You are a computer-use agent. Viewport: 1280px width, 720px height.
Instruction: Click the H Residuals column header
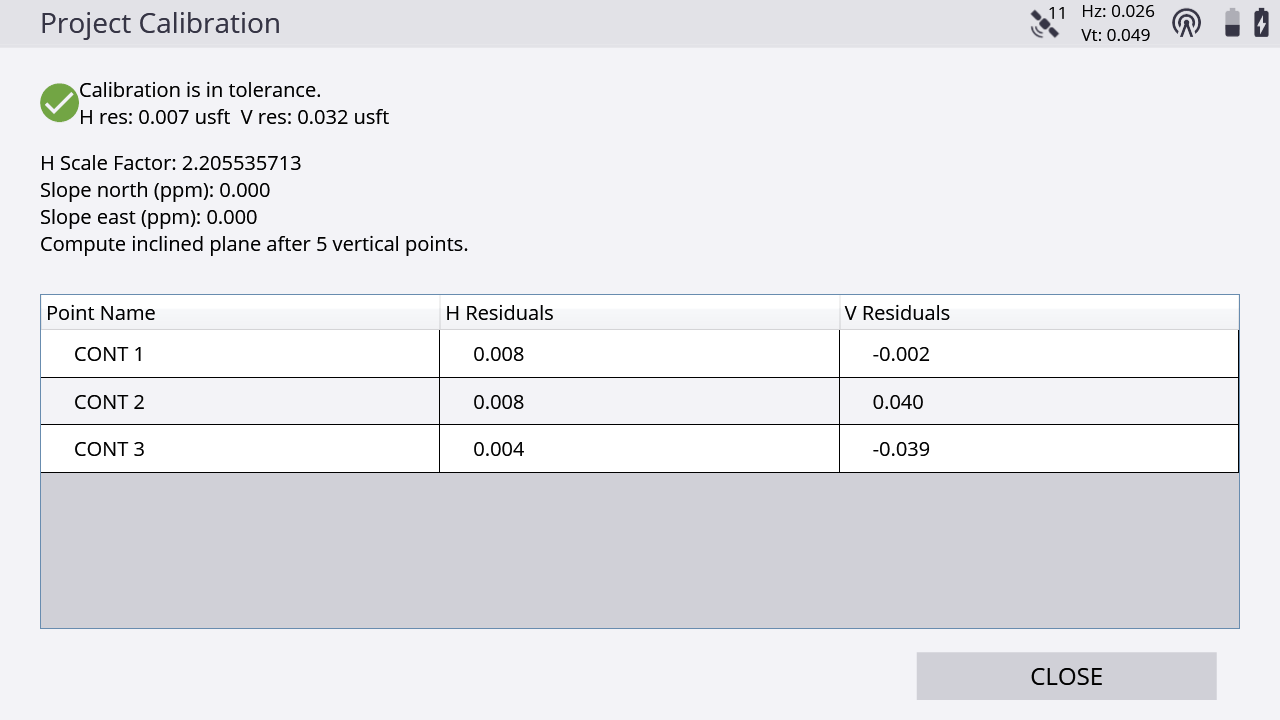499,313
